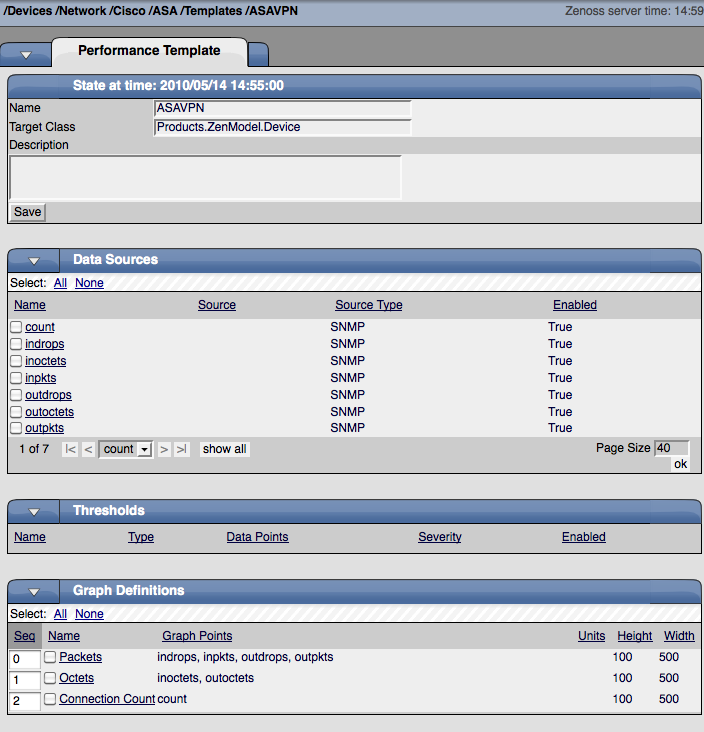Image resolution: width=704 pixels, height=732 pixels.
Task: Open the Thresholds menu triangle
Action: coord(34,512)
